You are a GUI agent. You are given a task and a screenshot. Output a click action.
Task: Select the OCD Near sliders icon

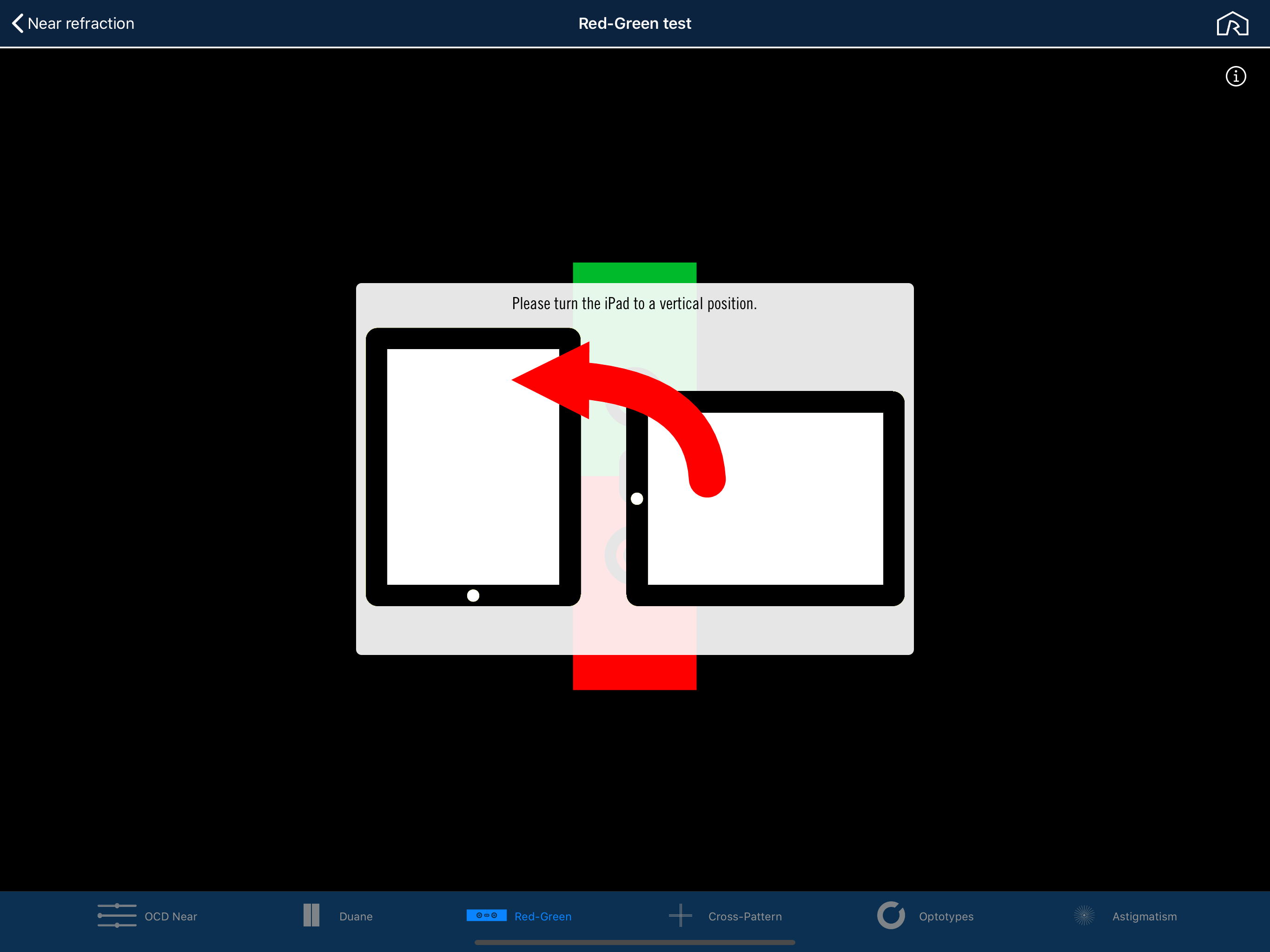coord(117,915)
